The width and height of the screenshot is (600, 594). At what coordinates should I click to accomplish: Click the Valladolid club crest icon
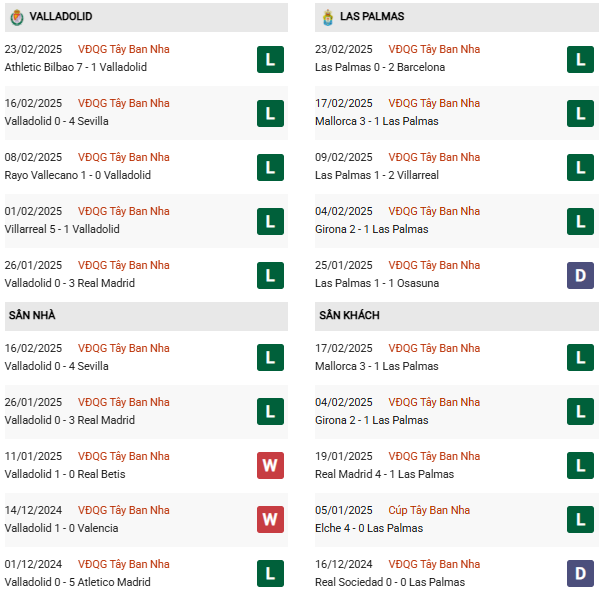point(15,17)
